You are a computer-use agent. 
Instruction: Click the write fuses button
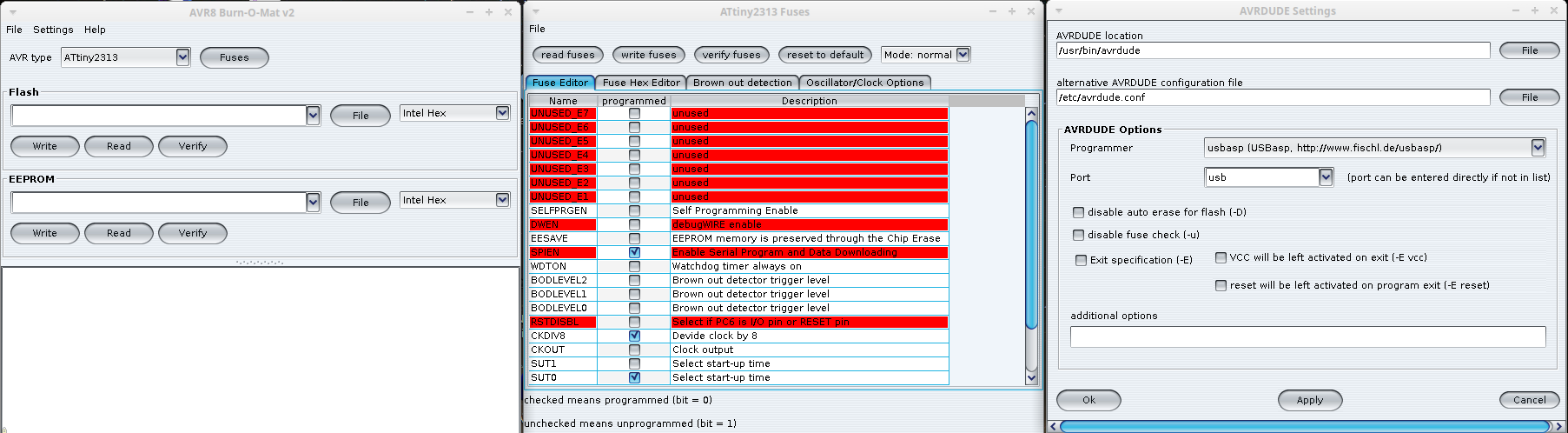[x=649, y=55]
